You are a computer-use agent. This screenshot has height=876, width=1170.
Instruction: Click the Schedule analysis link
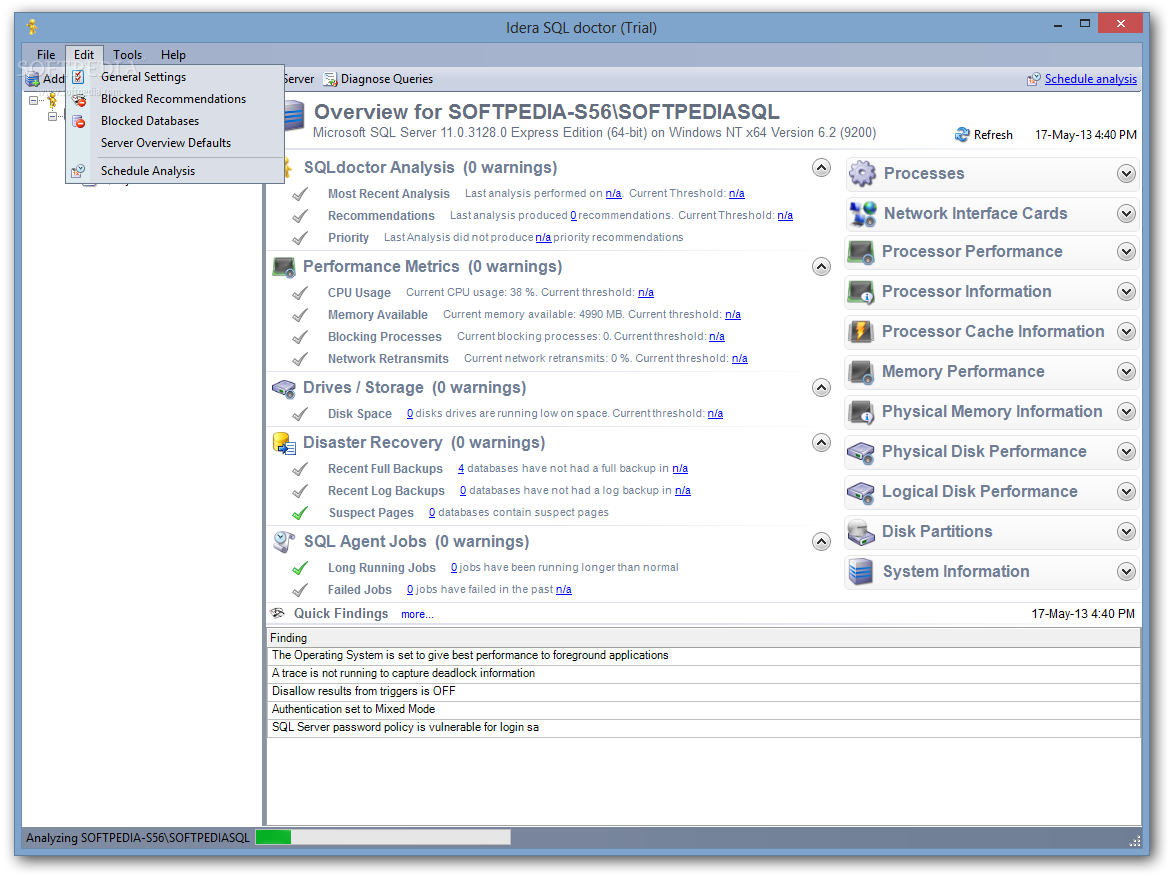click(1090, 79)
